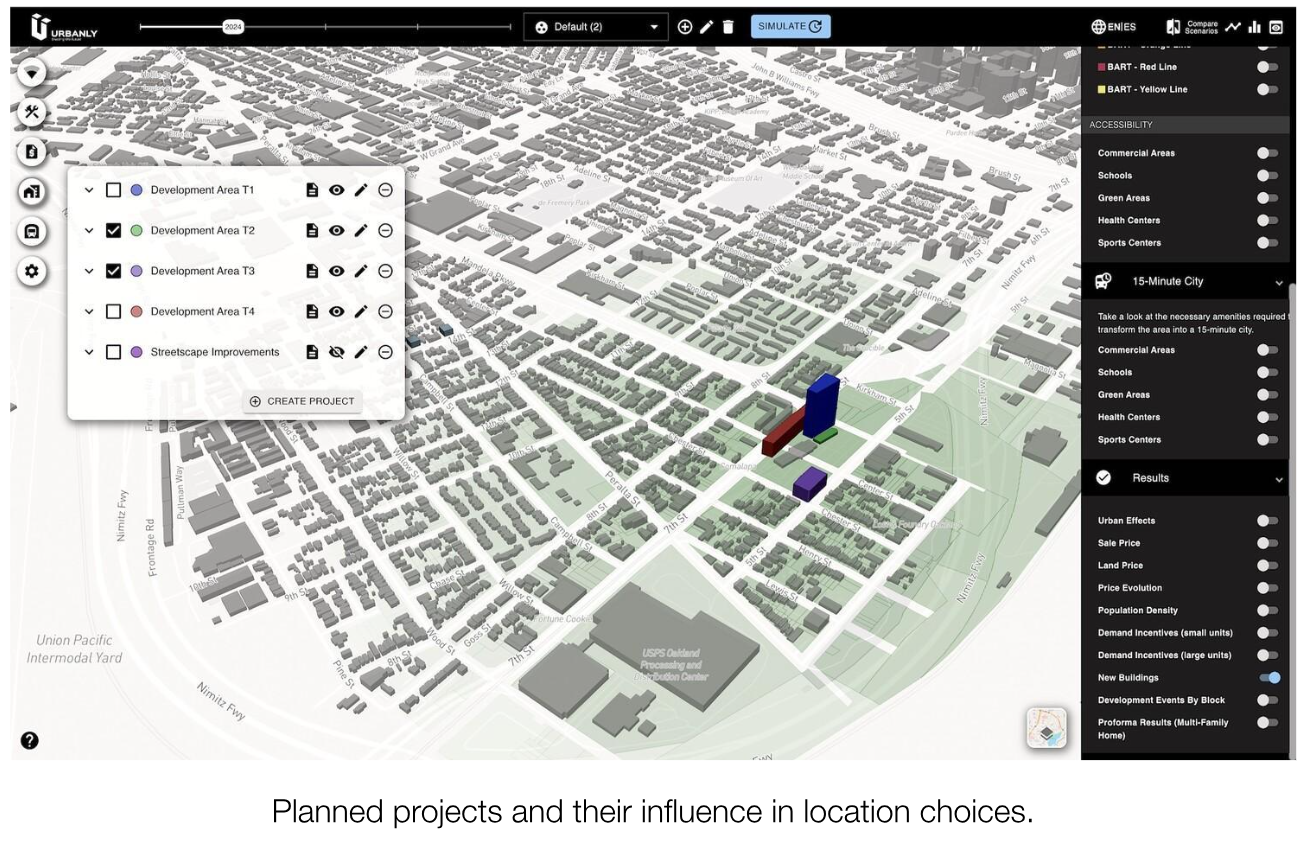Open the tools panel via the wrench icon
Screen dimensions: 1308x847
32,112
